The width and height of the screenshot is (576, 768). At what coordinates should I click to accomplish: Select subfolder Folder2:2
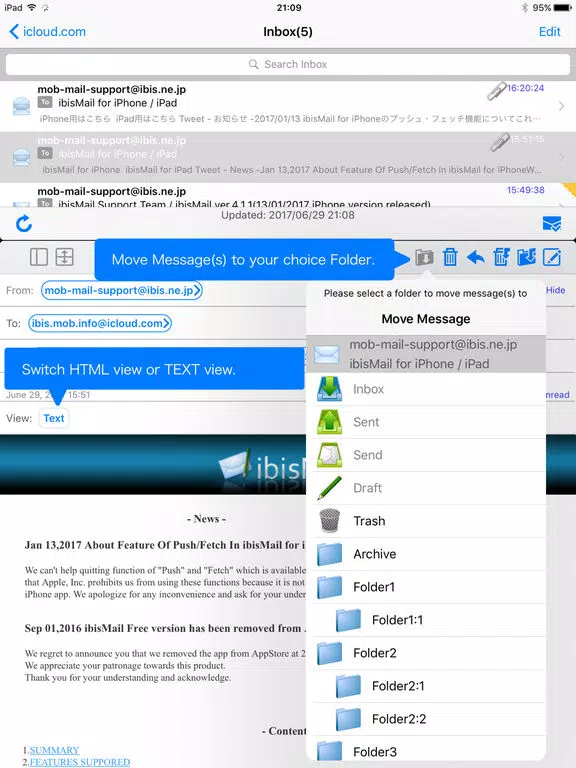[x=426, y=719]
